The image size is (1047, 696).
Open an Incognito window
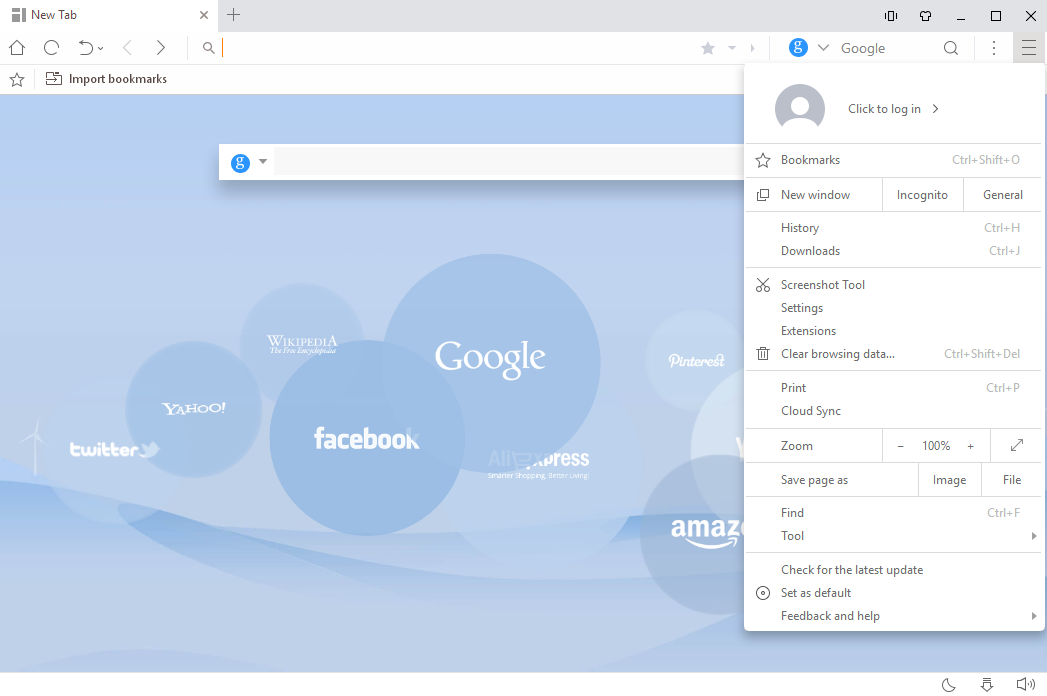point(922,195)
